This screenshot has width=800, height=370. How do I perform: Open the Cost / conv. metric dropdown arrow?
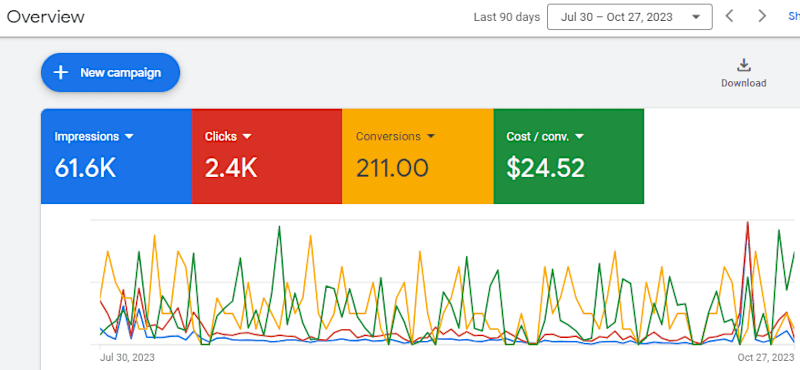coord(579,137)
